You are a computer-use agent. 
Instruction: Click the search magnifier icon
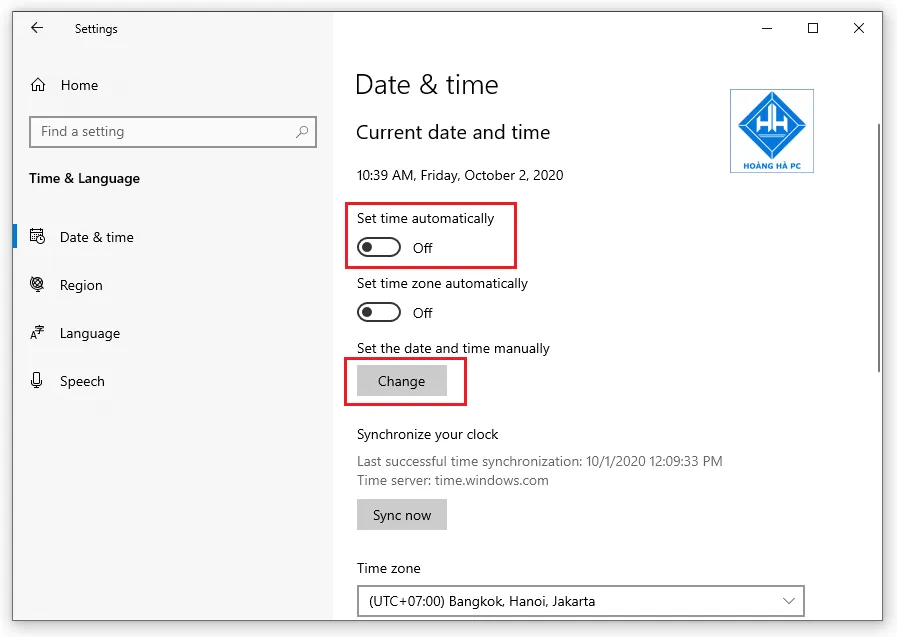(x=302, y=132)
